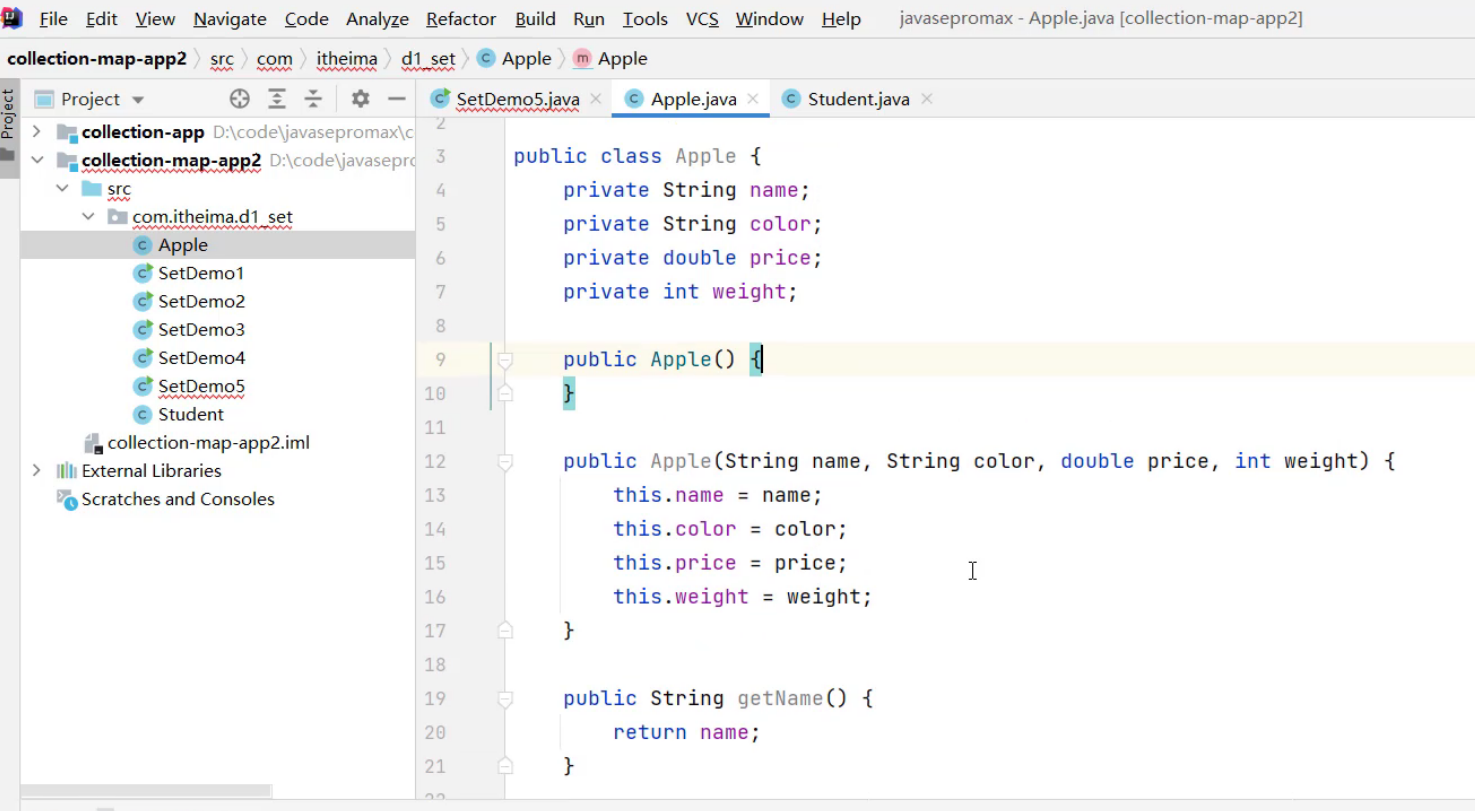Screen dimensions: 1475x811
Task: Click the IntelliJ IDEA logo icon
Action: [12, 18]
